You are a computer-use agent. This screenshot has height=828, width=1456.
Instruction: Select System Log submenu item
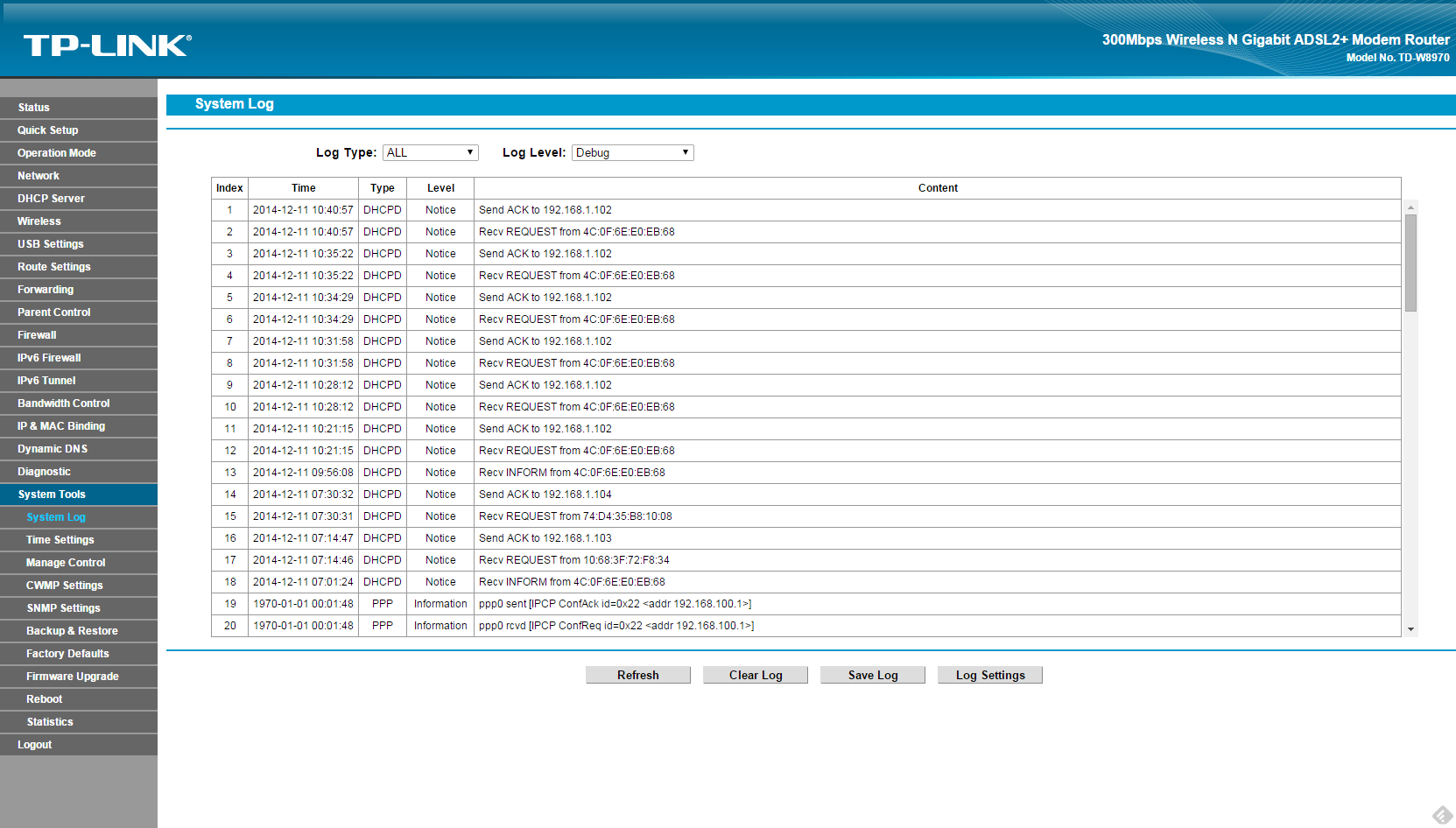79,517
